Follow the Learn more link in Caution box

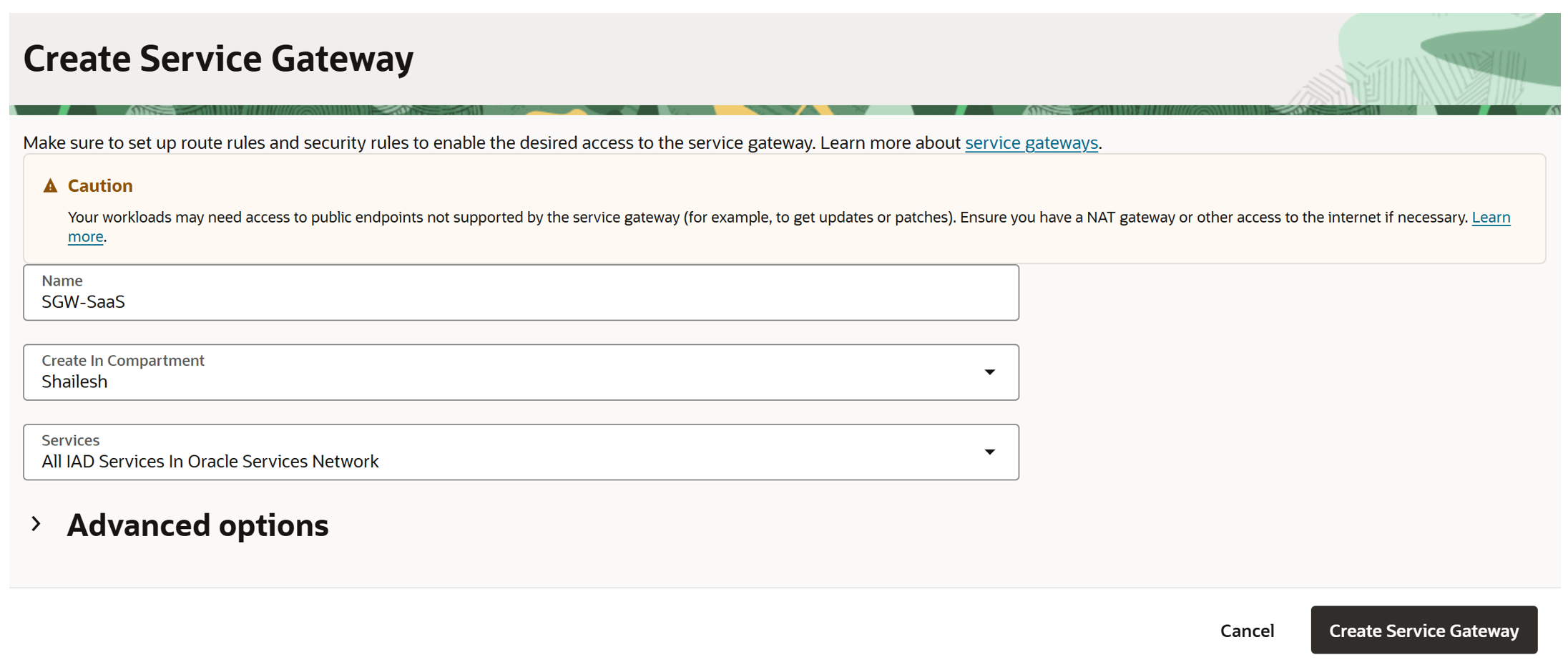pyautogui.click(x=1491, y=217)
